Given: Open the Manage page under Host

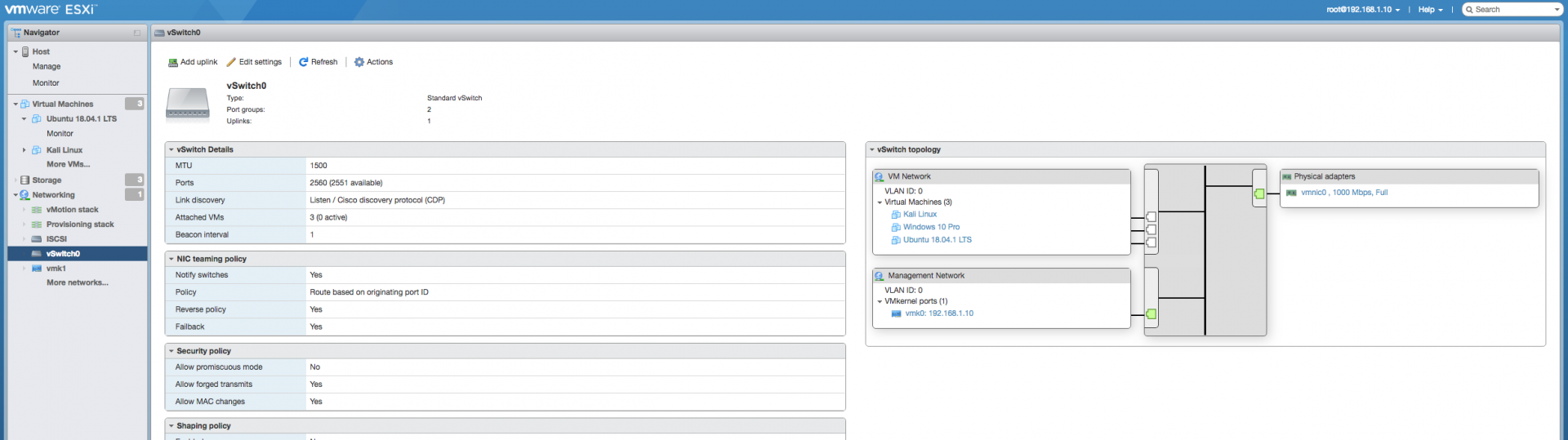Looking at the screenshot, I should click(47, 67).
